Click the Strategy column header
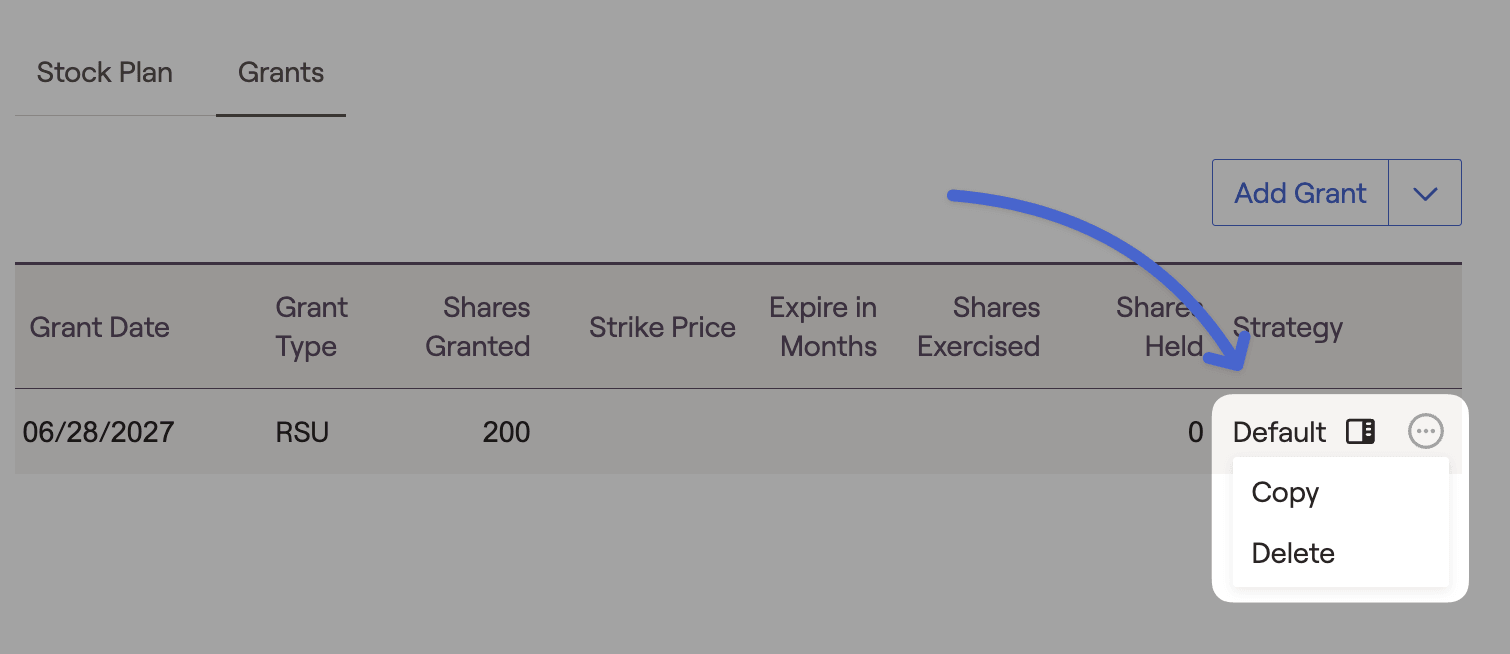1510x654 pixels. coord(1288,327)
